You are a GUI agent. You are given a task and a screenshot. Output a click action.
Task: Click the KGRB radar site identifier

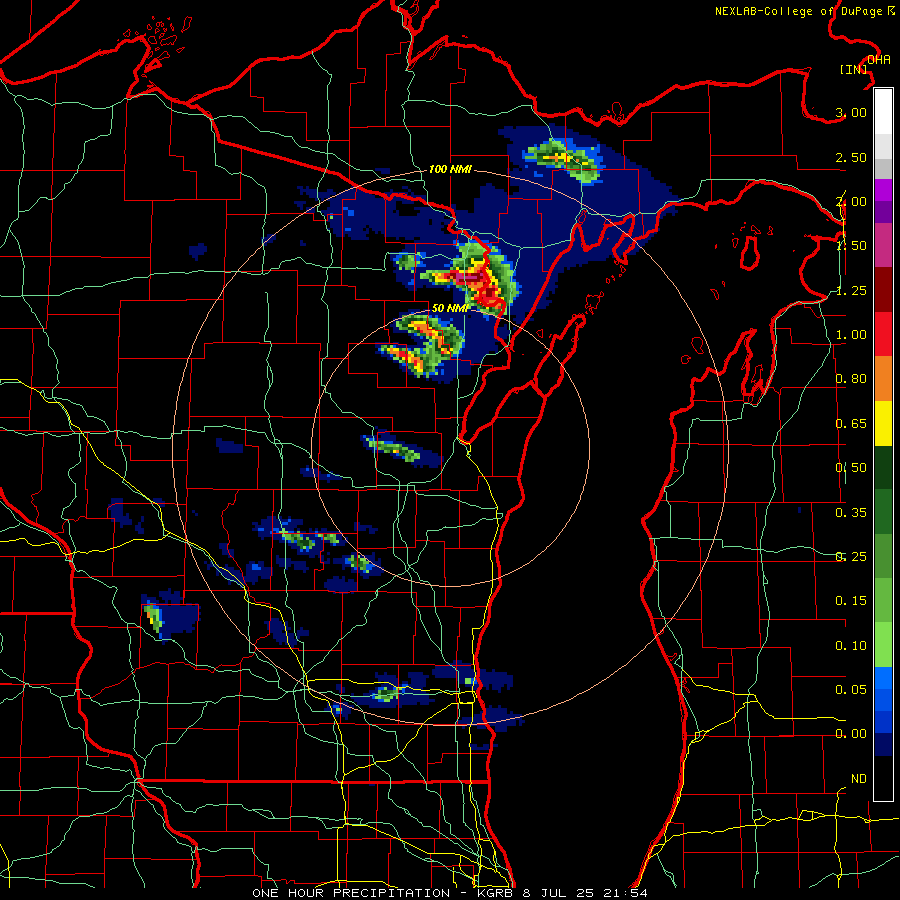pyautogui.click(x=496, y=893)
